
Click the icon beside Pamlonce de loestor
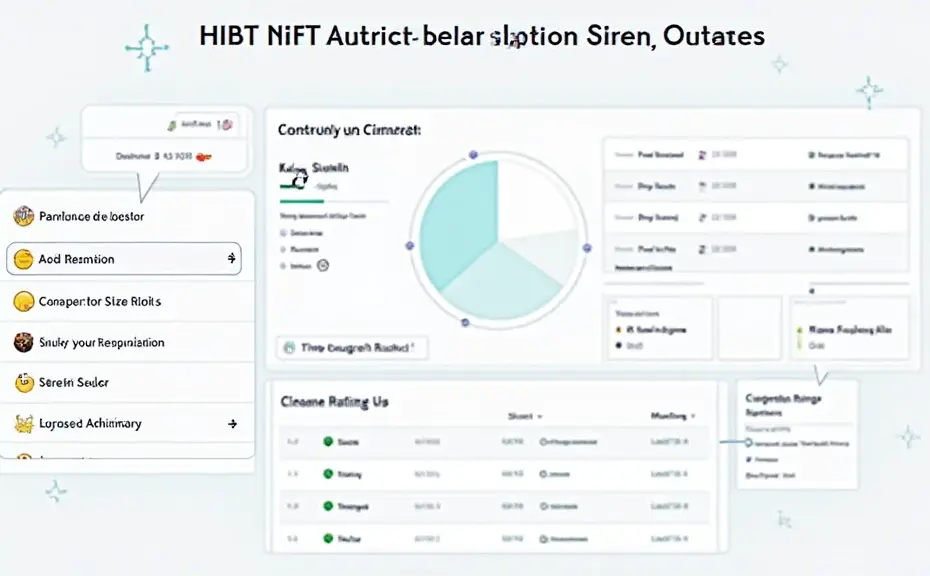pos(23,216)
